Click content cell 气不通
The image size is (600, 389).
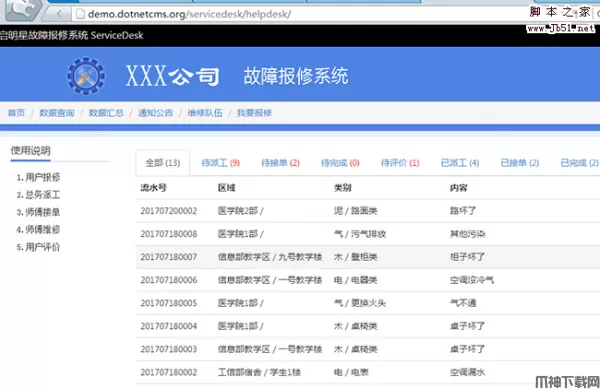point(463,303)
